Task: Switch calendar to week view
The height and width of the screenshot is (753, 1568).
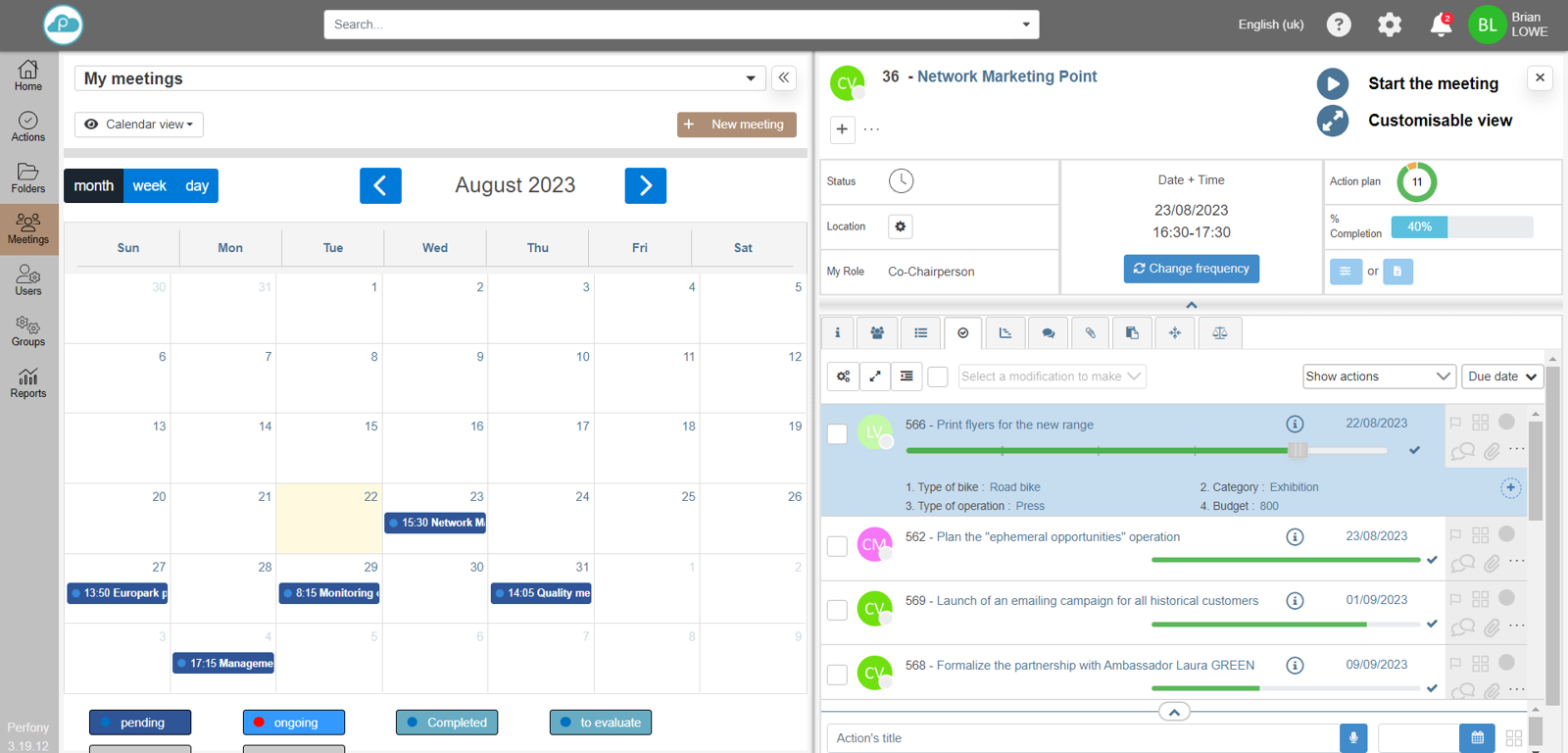Action: click(x=149, y=186)
